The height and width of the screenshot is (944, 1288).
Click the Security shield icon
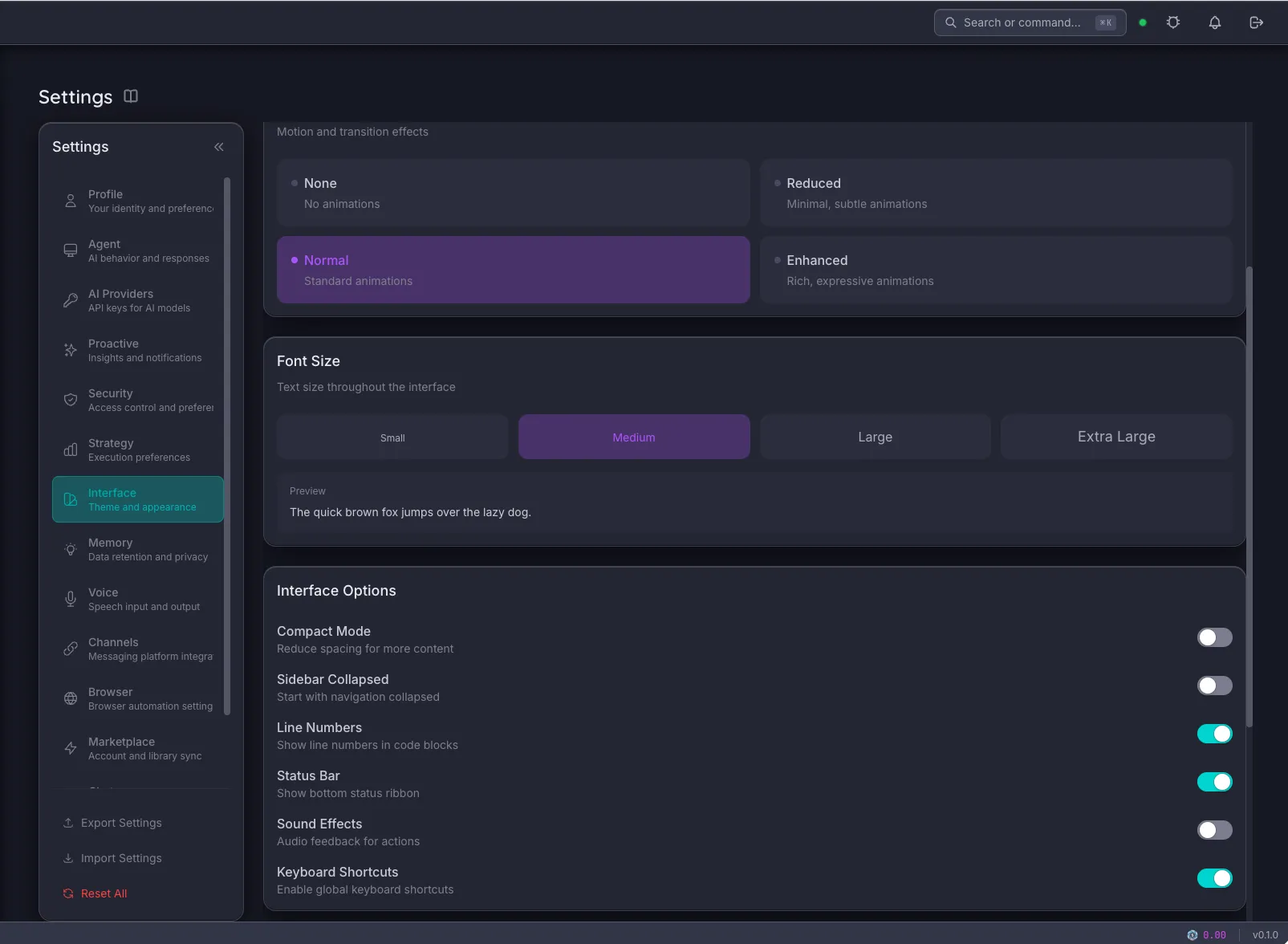pos(71,400)
